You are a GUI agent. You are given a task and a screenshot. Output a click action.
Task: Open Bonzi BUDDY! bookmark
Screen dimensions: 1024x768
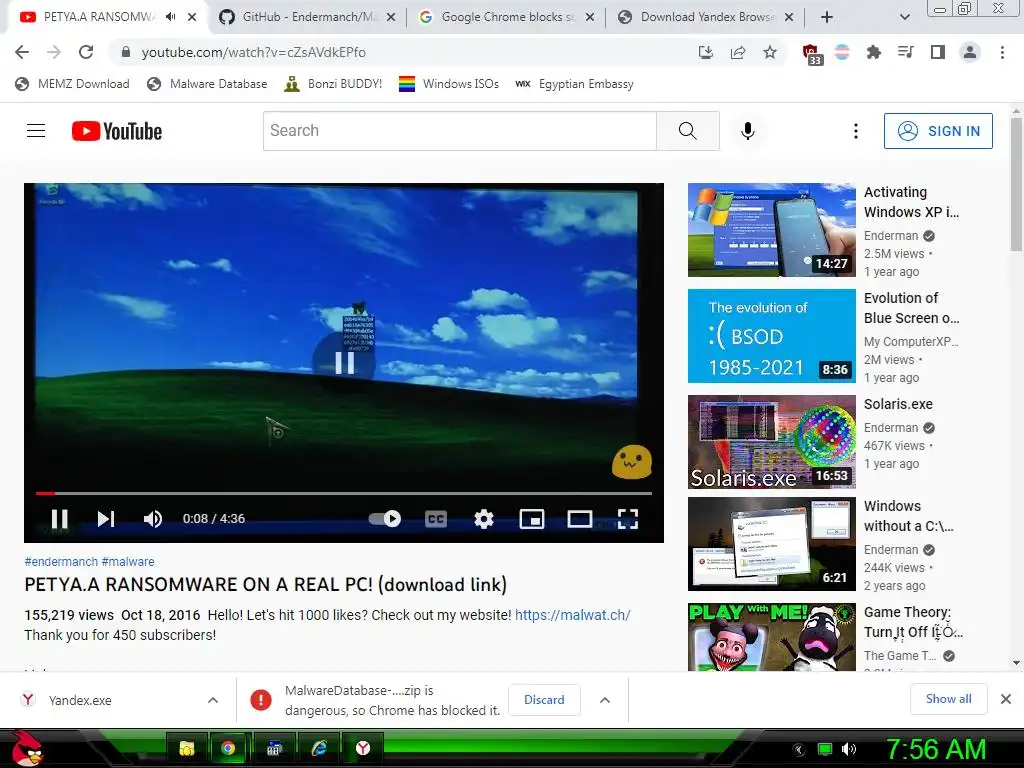coord(333,84)
